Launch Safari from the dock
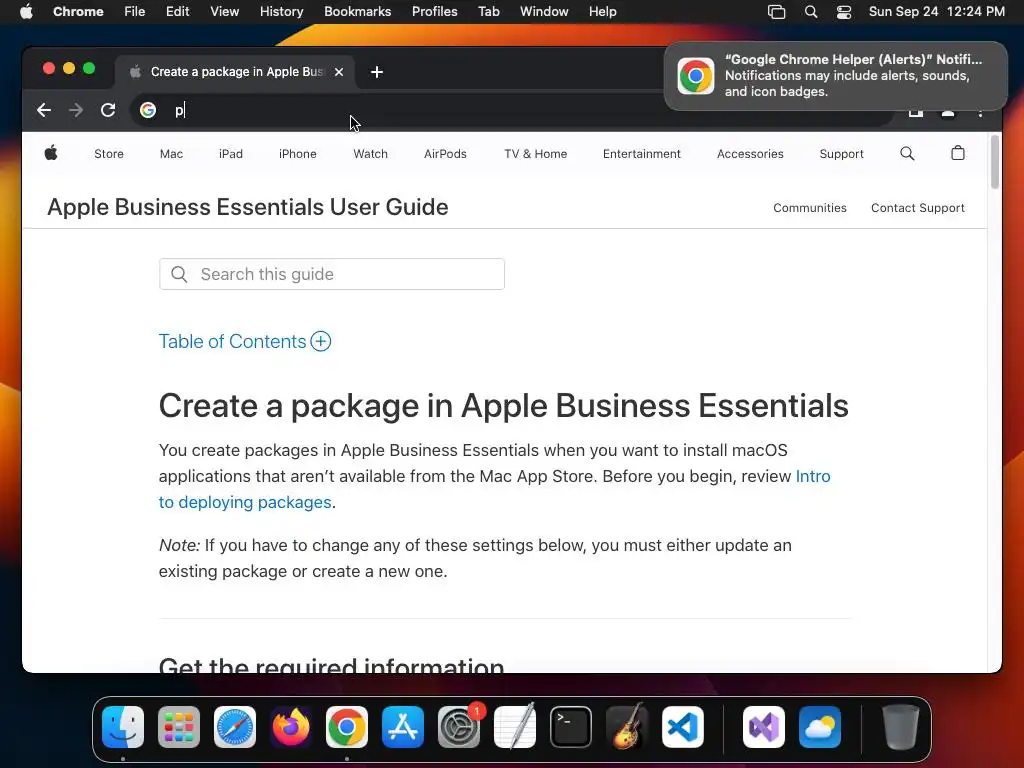The image size is (1024, 768). point(235,727)
